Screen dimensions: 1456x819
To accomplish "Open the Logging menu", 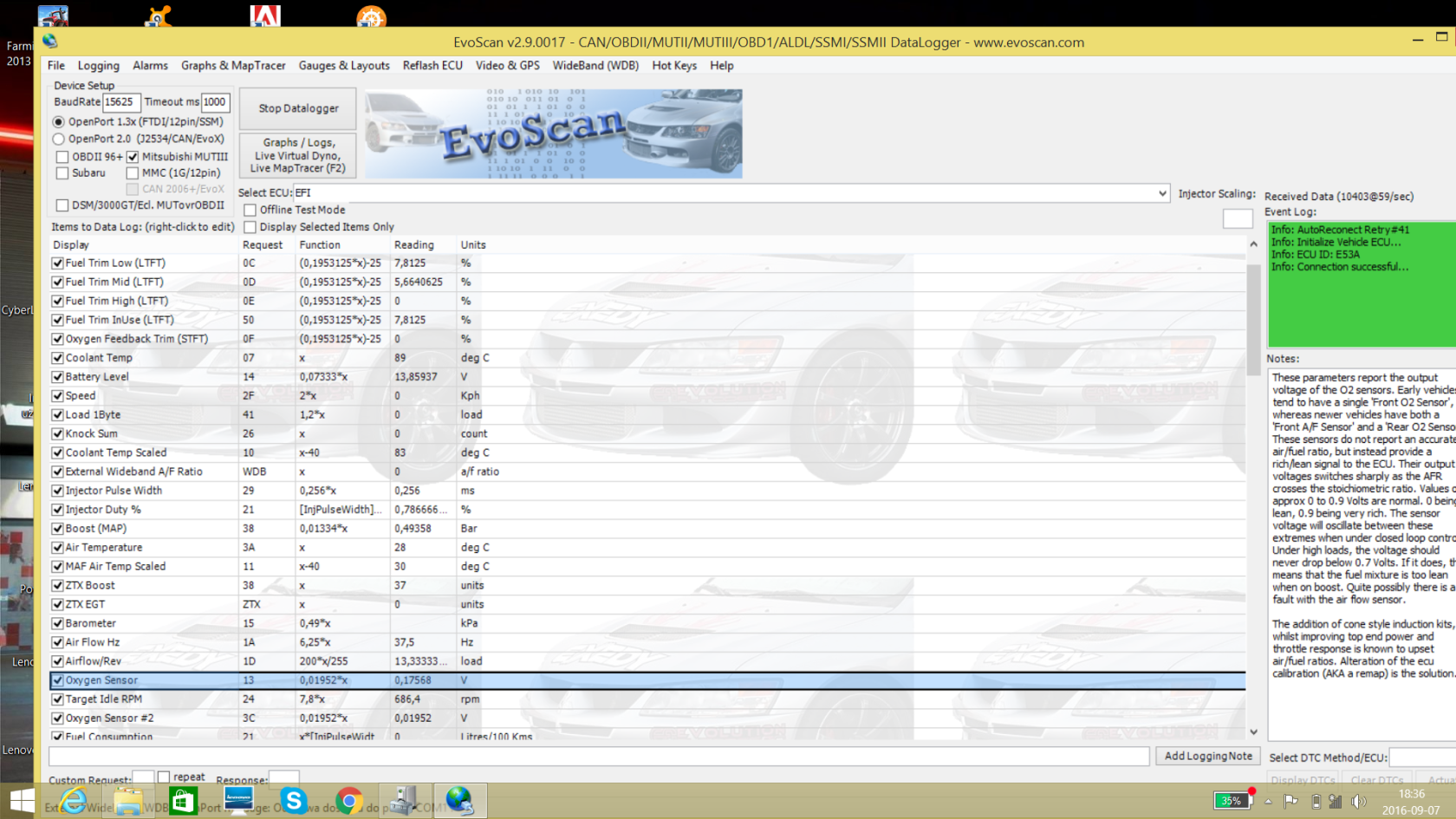I will point(99,66).
